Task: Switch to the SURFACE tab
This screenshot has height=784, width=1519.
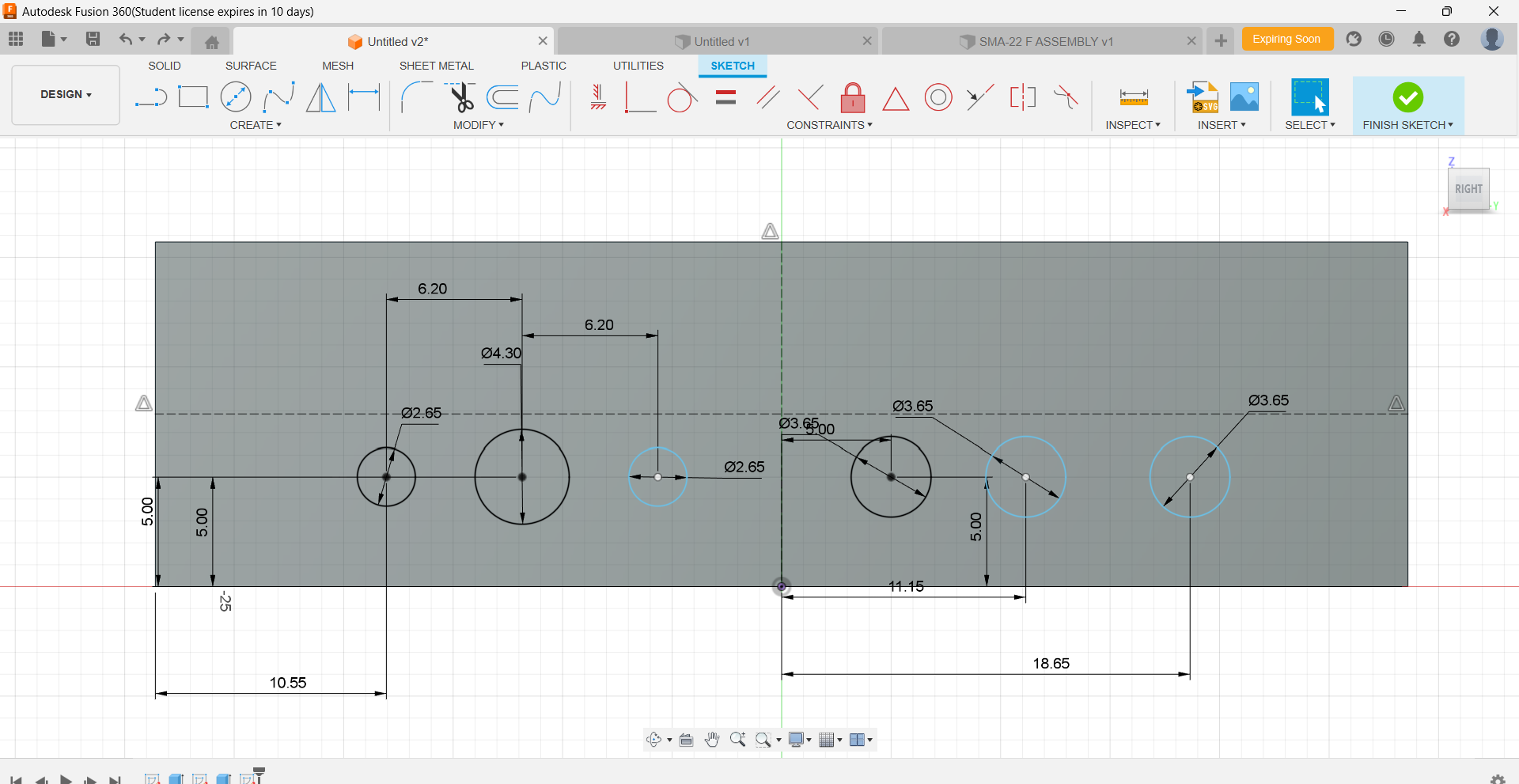Action: pos(251,66)
